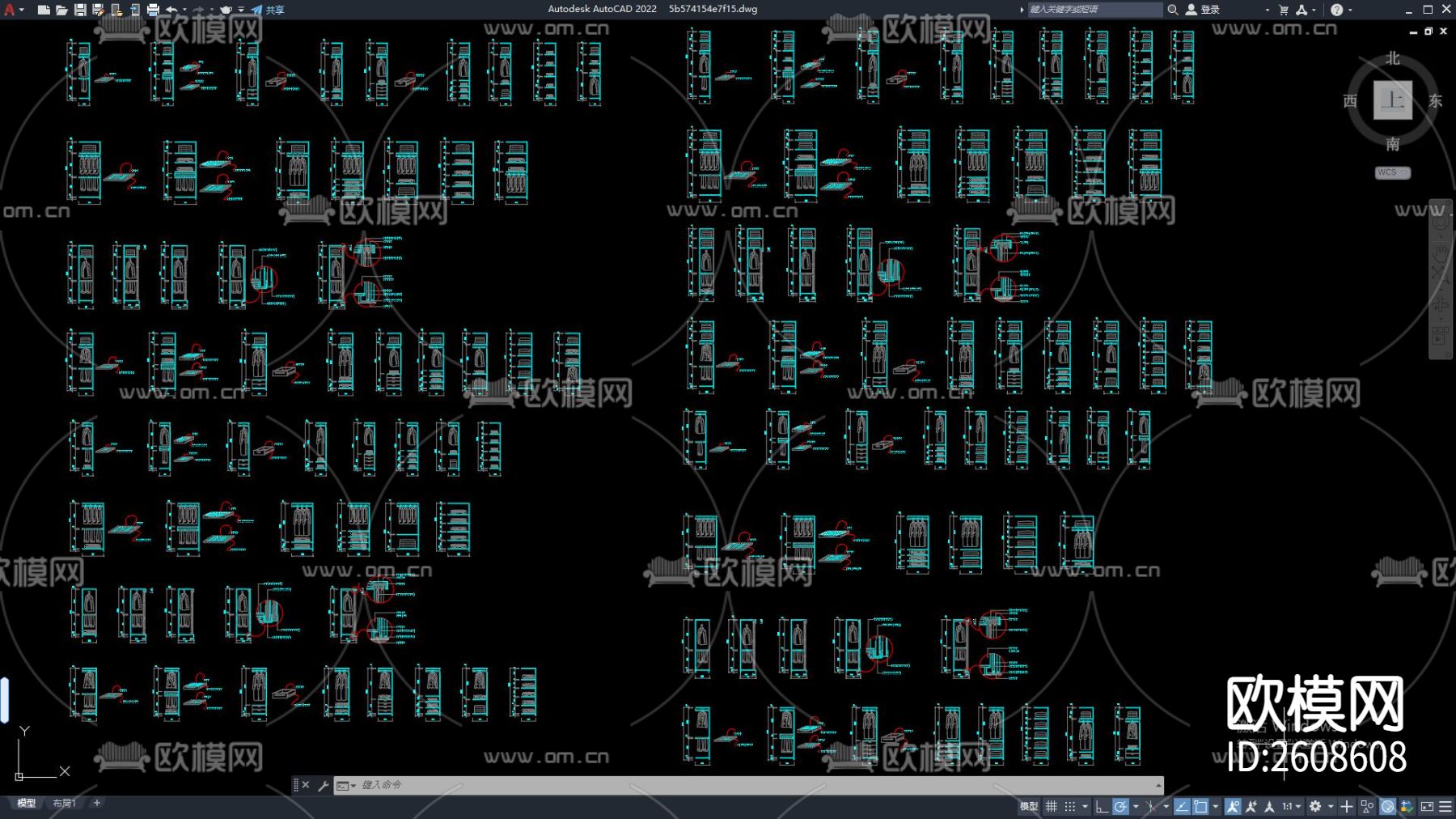Viewport: 1456px width, 819px height.
Task: Expand command line history arrow
Action: (1158, 785)
